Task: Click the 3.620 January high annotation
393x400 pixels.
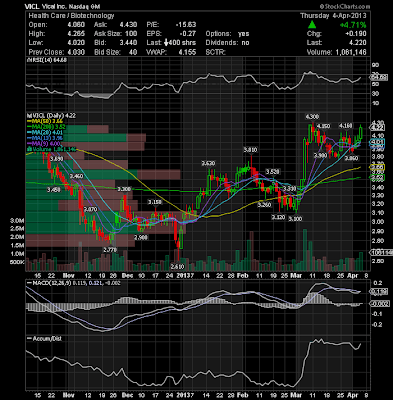Action: [208, 163]
